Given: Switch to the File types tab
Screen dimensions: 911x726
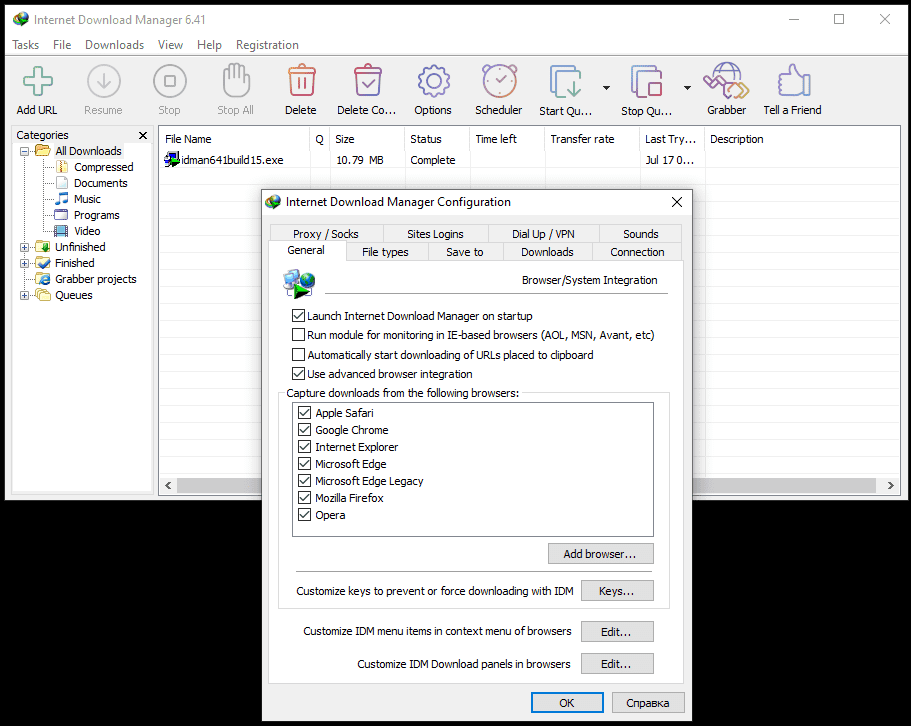Looking at the screenshot, I should [385, 252].
